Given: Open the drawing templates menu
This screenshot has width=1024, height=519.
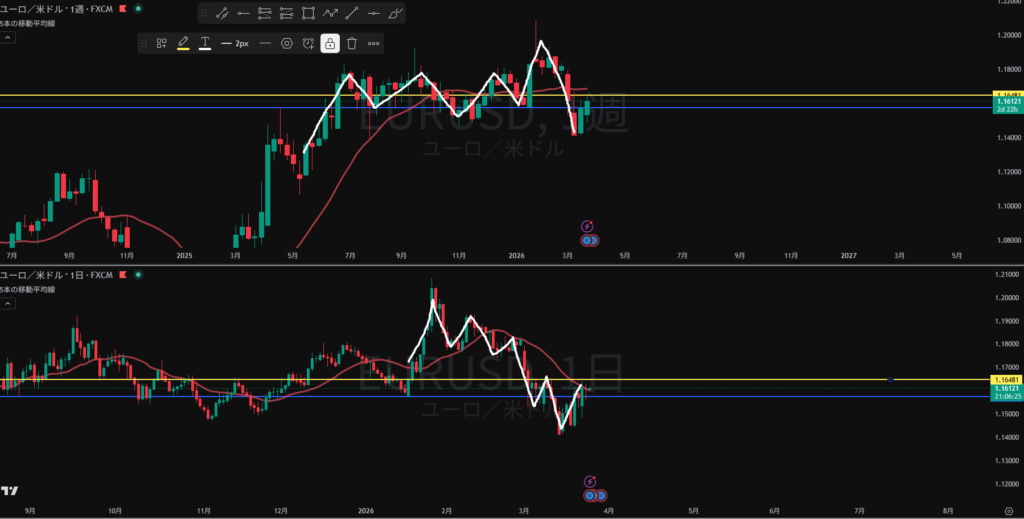Looking at the screenshot, I should pyautogui.click(x=161, y=43).
